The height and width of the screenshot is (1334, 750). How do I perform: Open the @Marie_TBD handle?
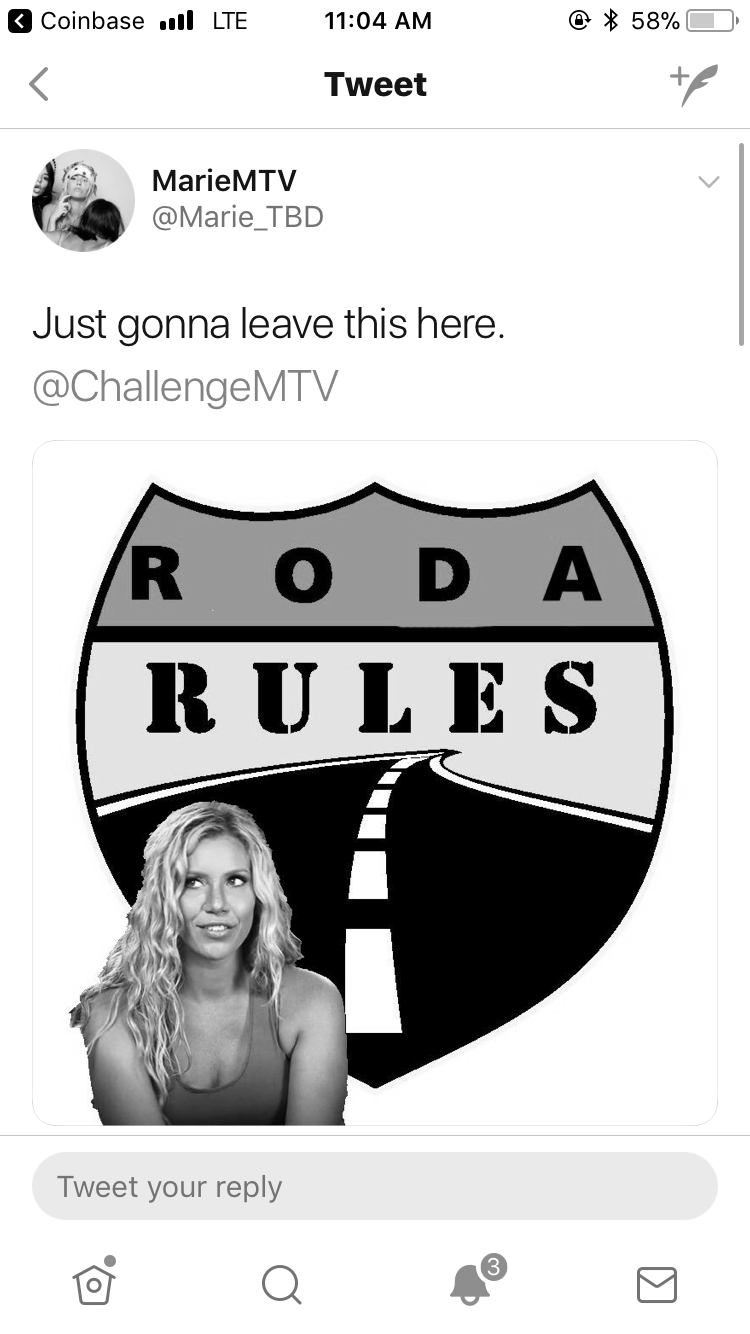tap(237, 217)
